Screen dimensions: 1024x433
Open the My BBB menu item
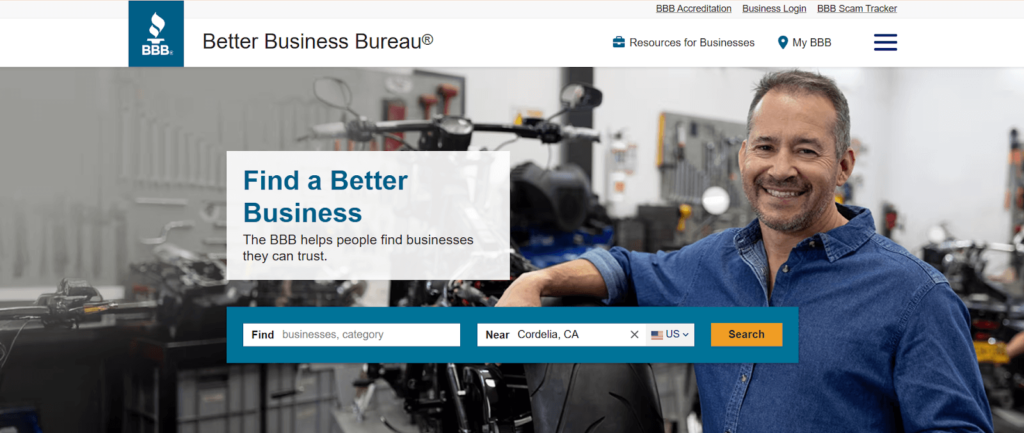coord(805,42)
